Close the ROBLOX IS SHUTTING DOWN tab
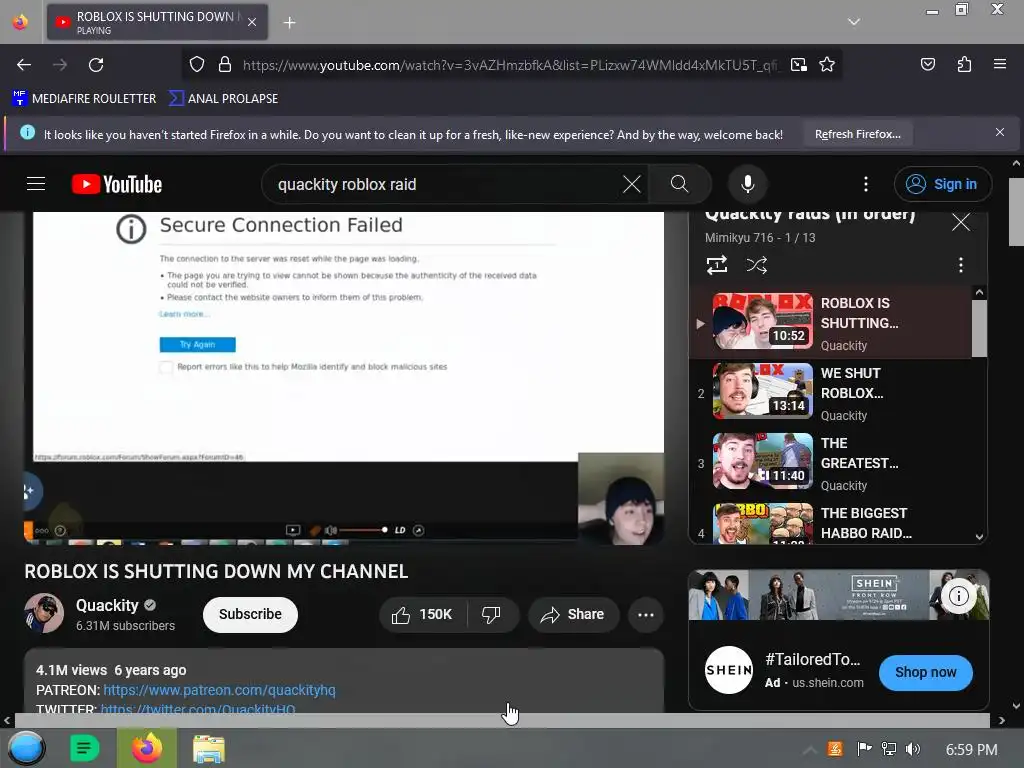 click(x=251, y=22)
